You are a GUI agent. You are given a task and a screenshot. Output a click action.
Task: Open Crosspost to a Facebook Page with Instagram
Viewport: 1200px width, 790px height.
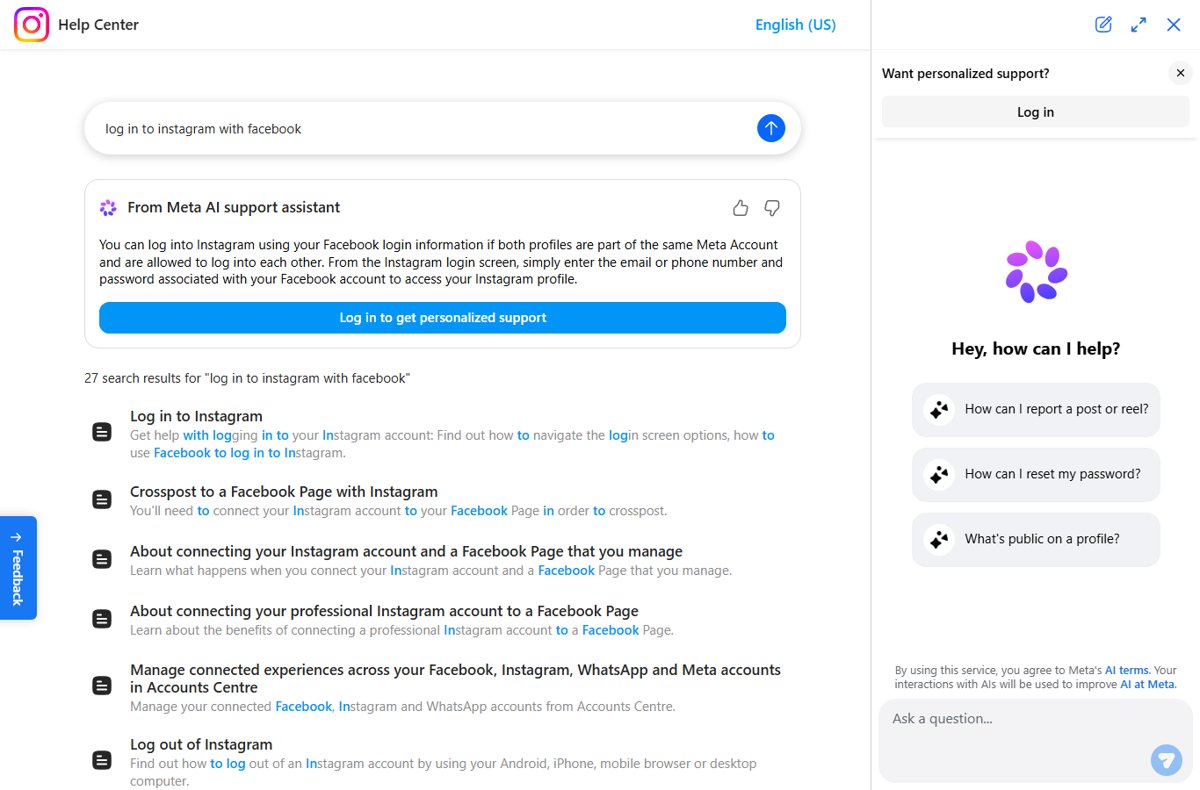pyautogui.click(x=284, y=491)
